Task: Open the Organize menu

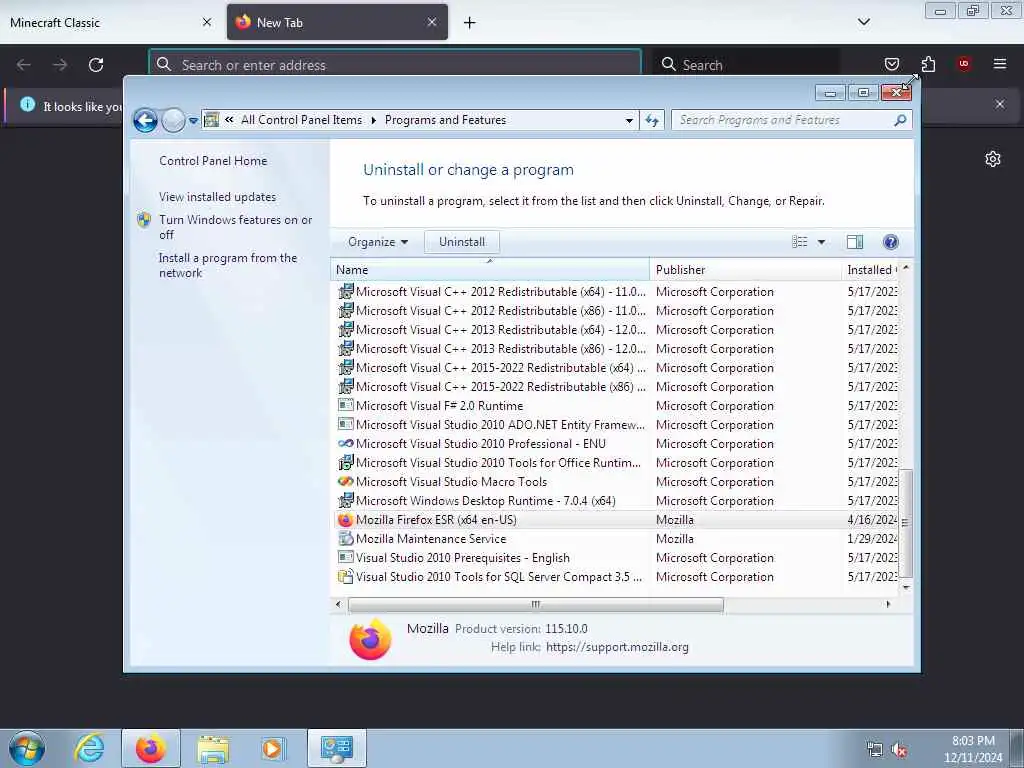Action: [x=378, y=242]
